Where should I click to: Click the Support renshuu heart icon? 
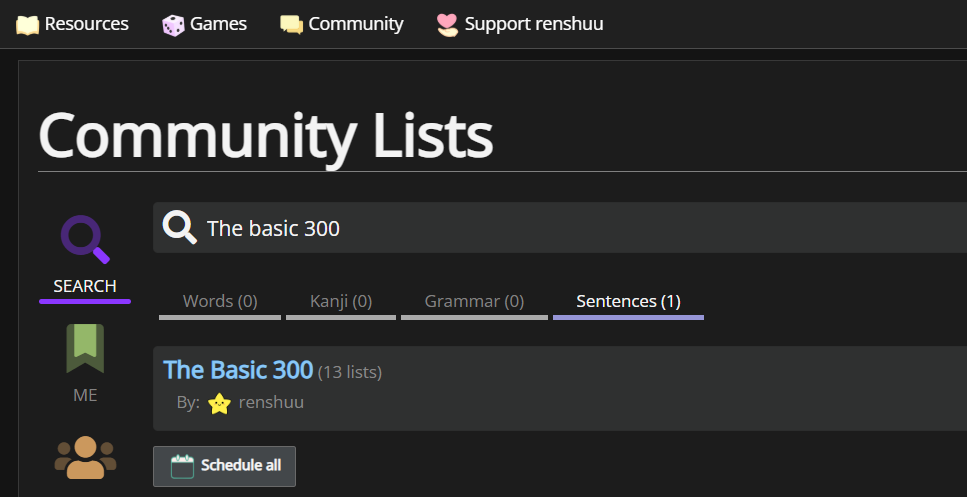pyautogui.click(x=447, y=25)
